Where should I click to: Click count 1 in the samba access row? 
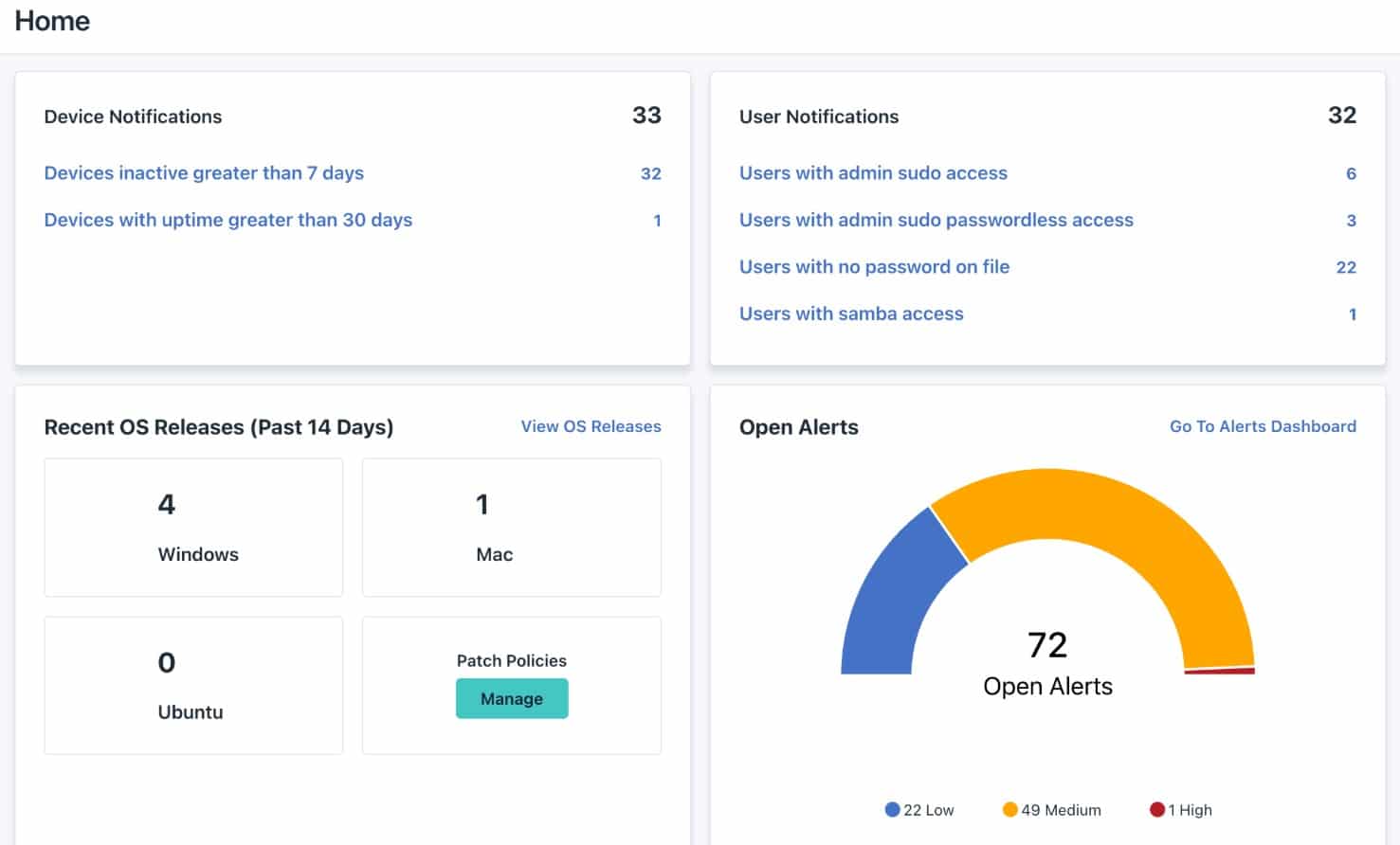point(1353,314)
